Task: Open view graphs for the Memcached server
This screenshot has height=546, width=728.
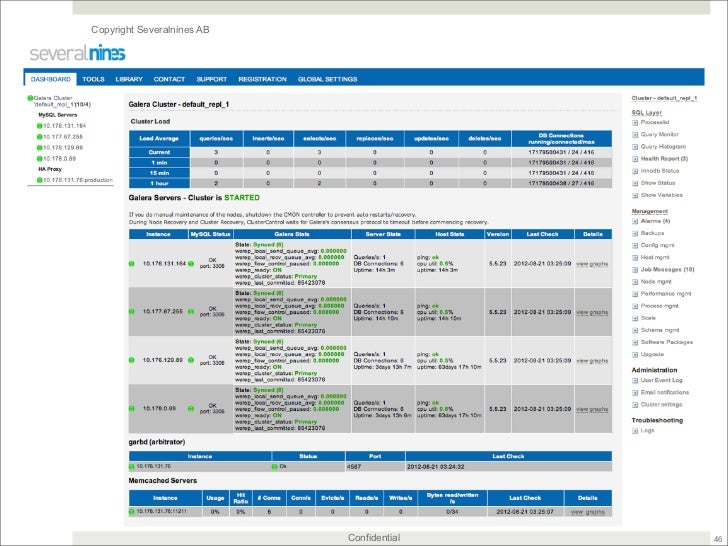Action: point(588,511)
